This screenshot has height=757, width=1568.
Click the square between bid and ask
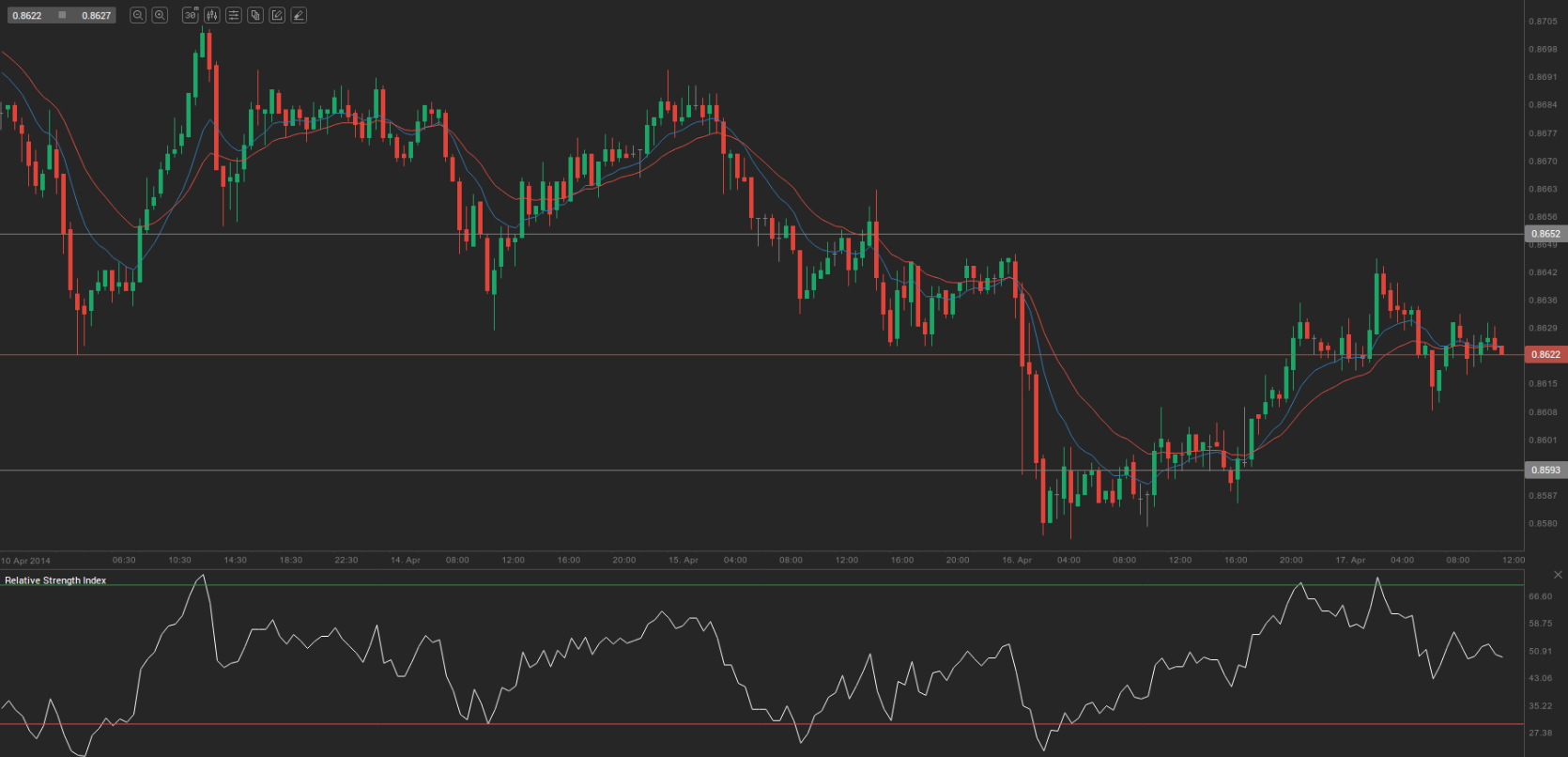62,15
